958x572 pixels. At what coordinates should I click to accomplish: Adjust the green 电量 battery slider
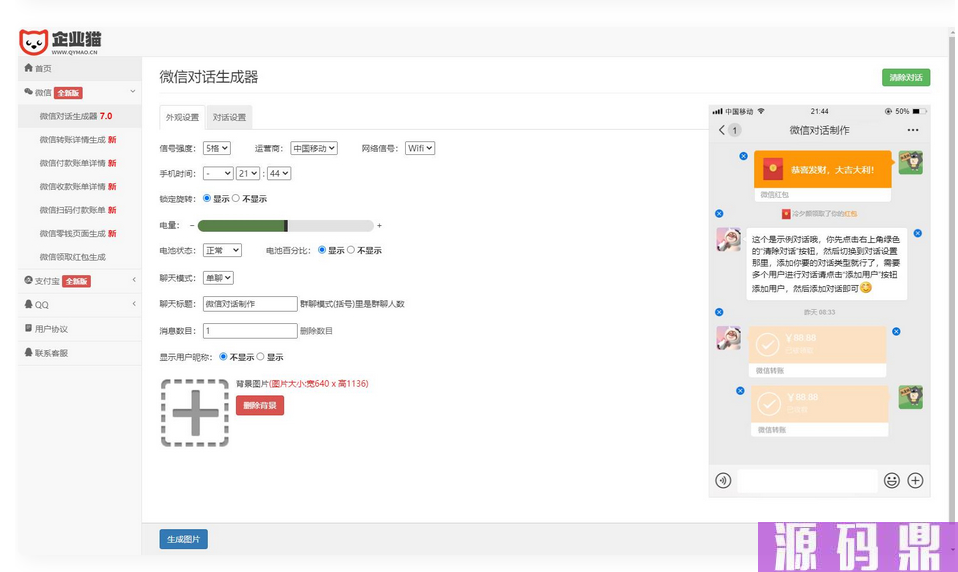click(285, 226)
